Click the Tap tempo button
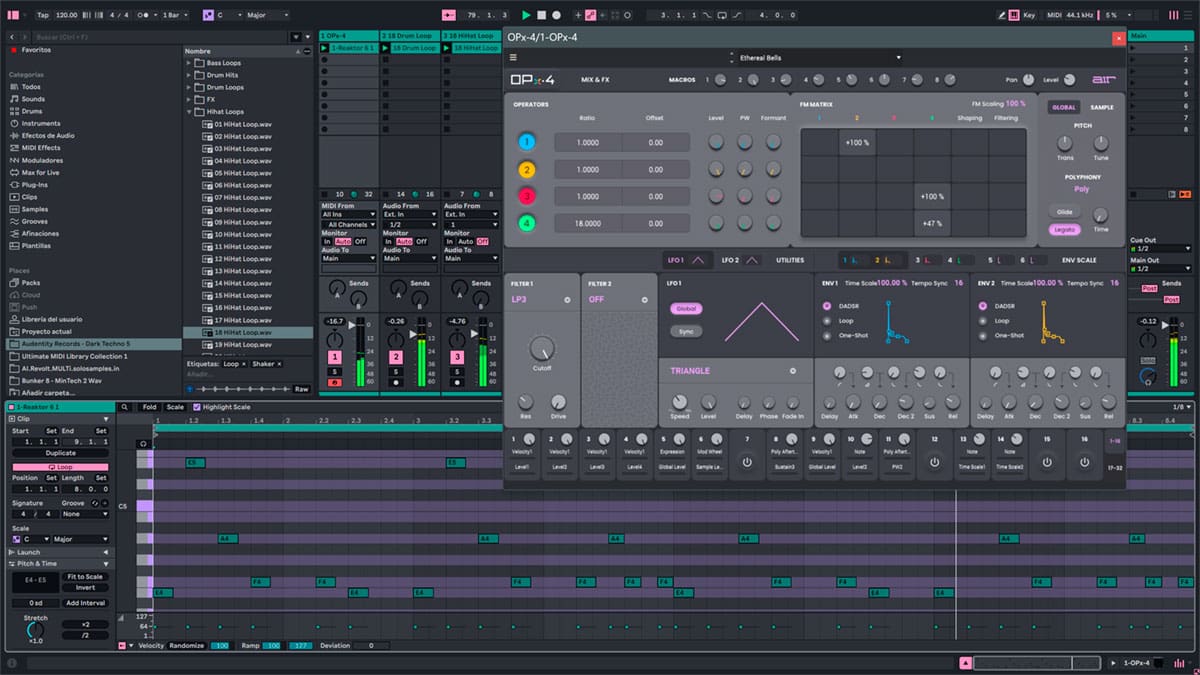The width and height of the screenshot is (1200, 675). click(x=42, y=15)
